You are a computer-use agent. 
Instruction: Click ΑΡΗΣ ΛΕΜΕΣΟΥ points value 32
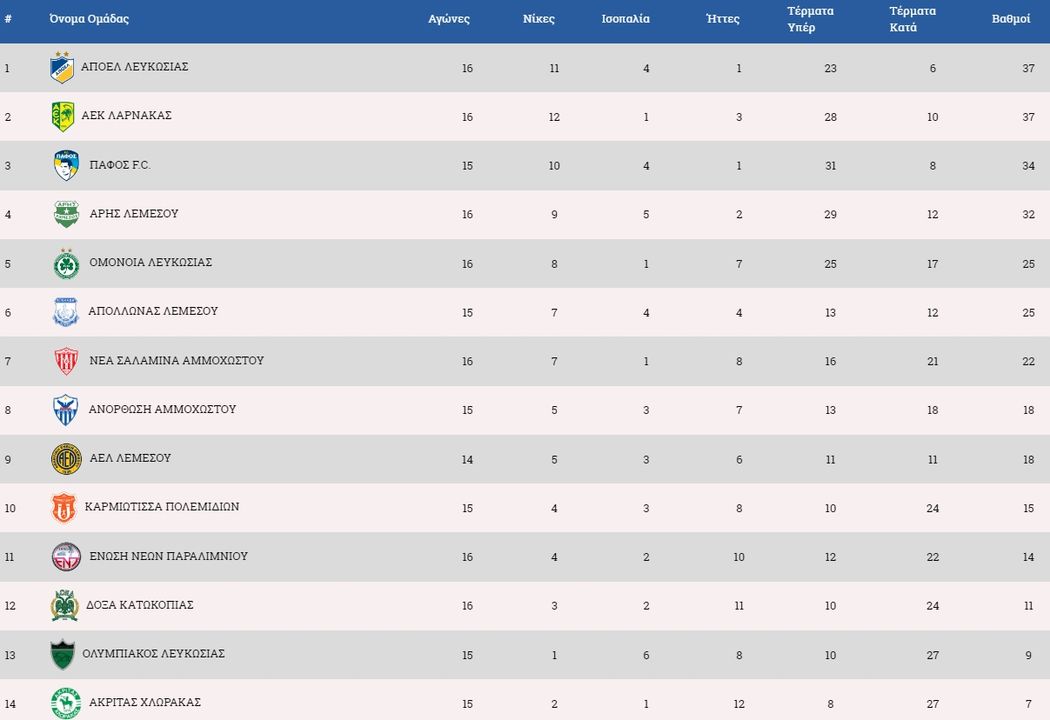click(x=1029, y=215)
